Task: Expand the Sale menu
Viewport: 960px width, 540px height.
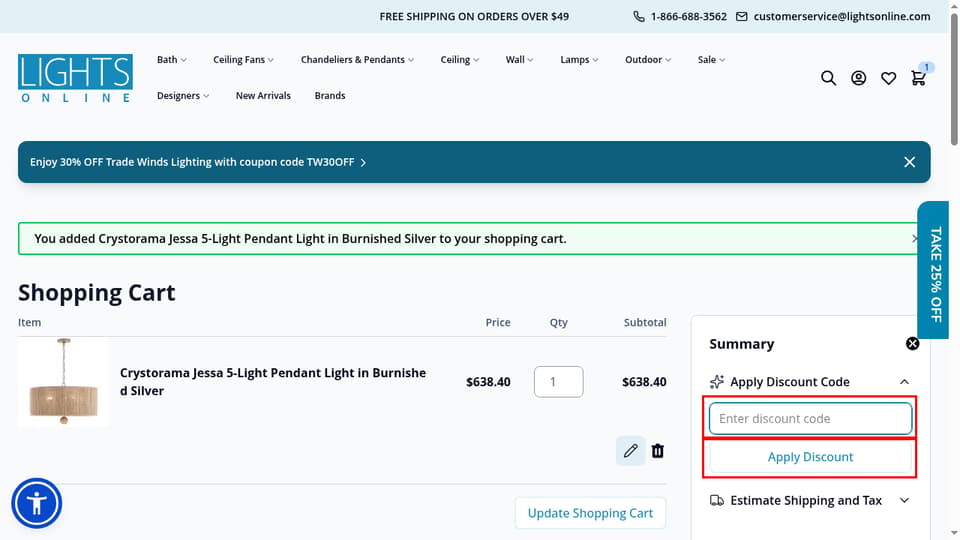Action: 711,59
